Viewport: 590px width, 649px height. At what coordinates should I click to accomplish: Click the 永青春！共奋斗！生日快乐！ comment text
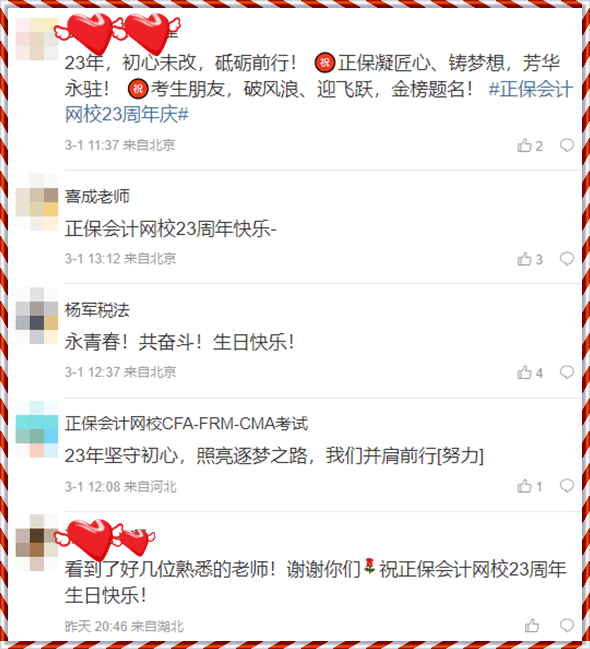(x=179, y=342)
